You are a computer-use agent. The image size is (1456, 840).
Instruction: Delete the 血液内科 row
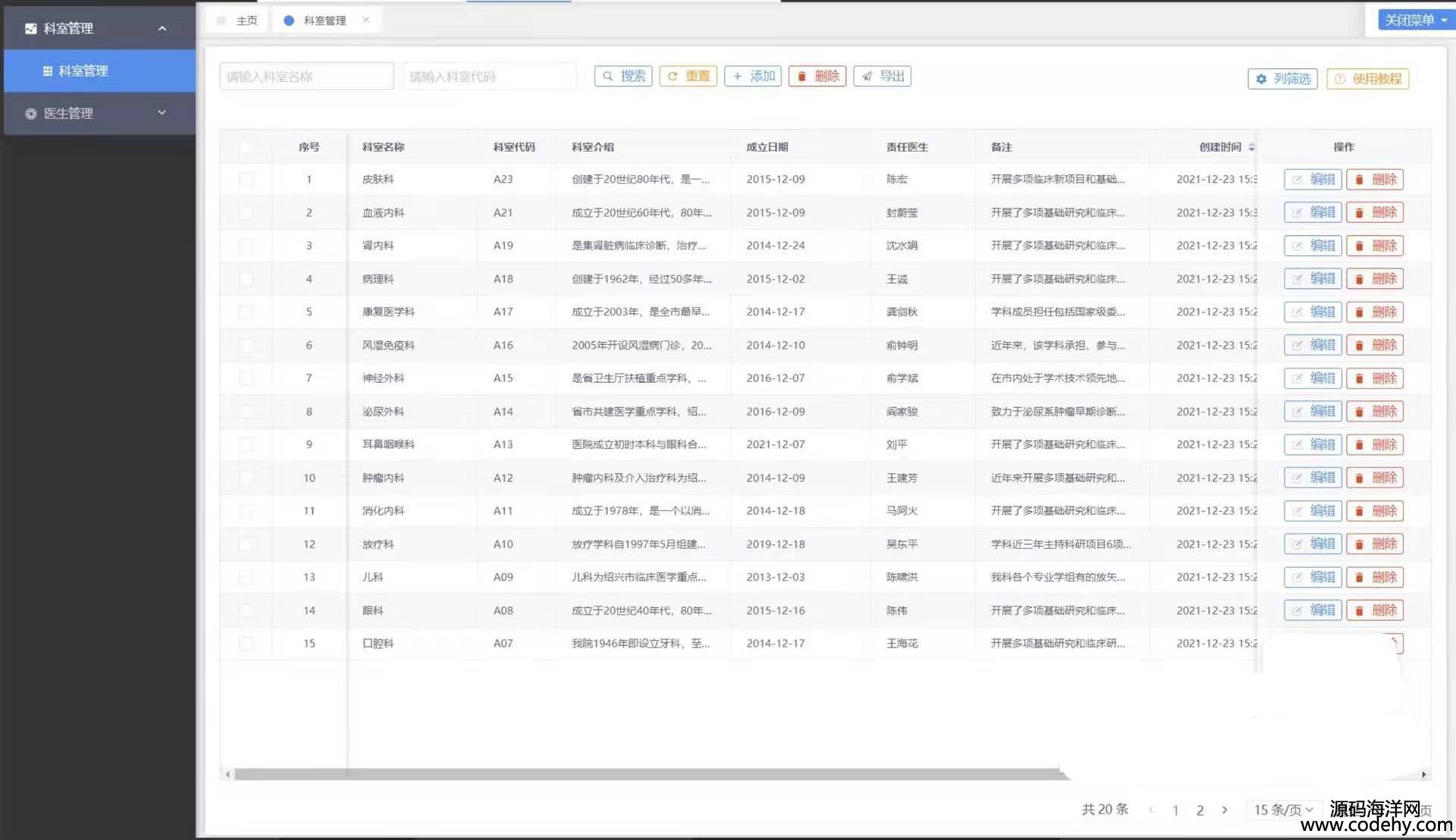coord(1375,212)
